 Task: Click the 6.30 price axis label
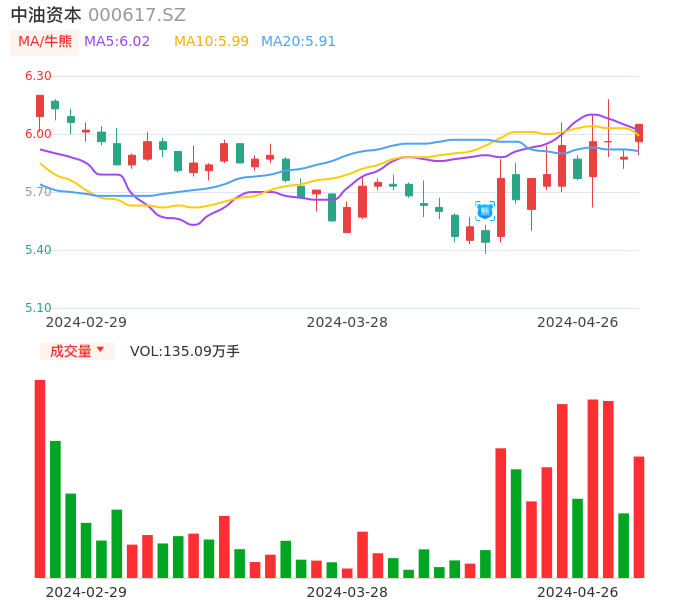38,76
